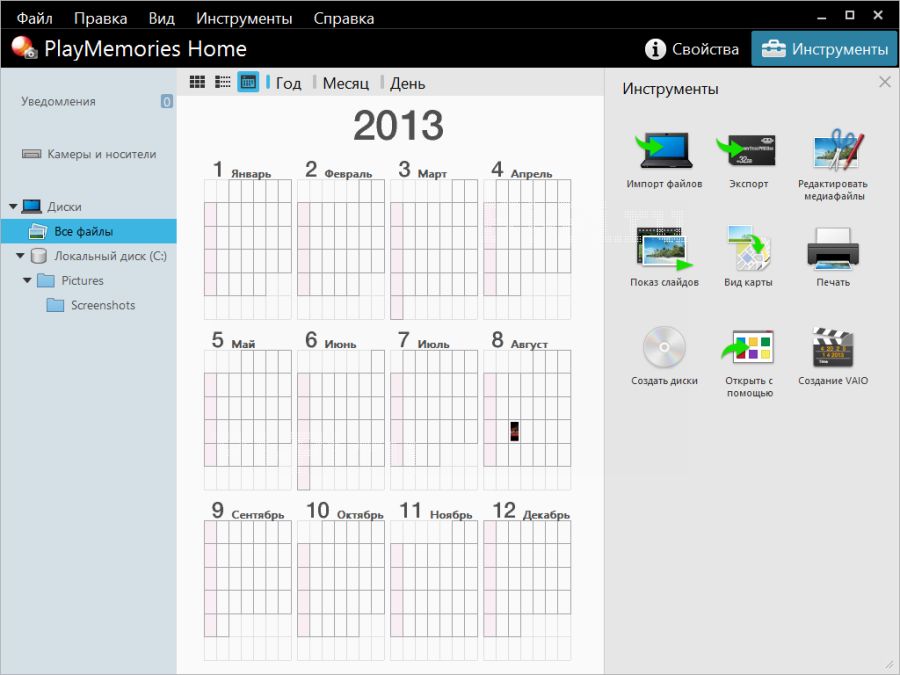
Task: Click the Export (Экспорт) memory card icon
Action: 749,152
